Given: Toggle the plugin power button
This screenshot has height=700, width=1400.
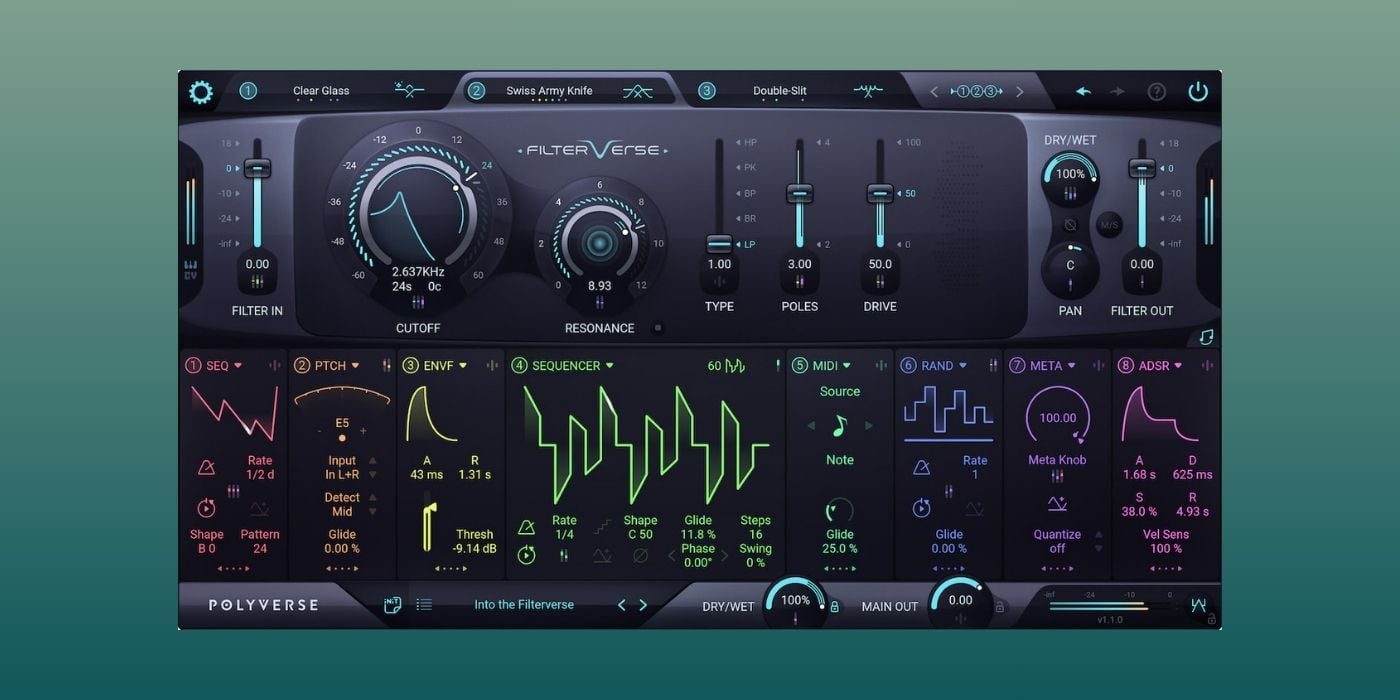Looking at the screenshot, I should tap(1198, 92).
